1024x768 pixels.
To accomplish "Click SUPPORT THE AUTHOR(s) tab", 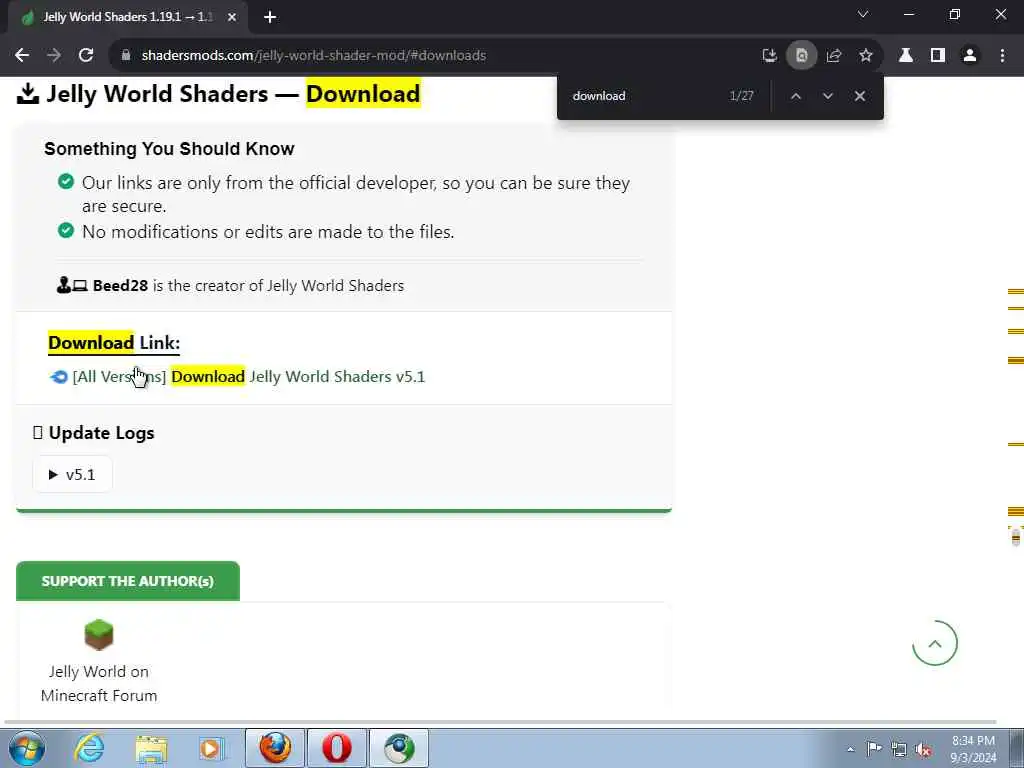I will [x=127, y=581].
